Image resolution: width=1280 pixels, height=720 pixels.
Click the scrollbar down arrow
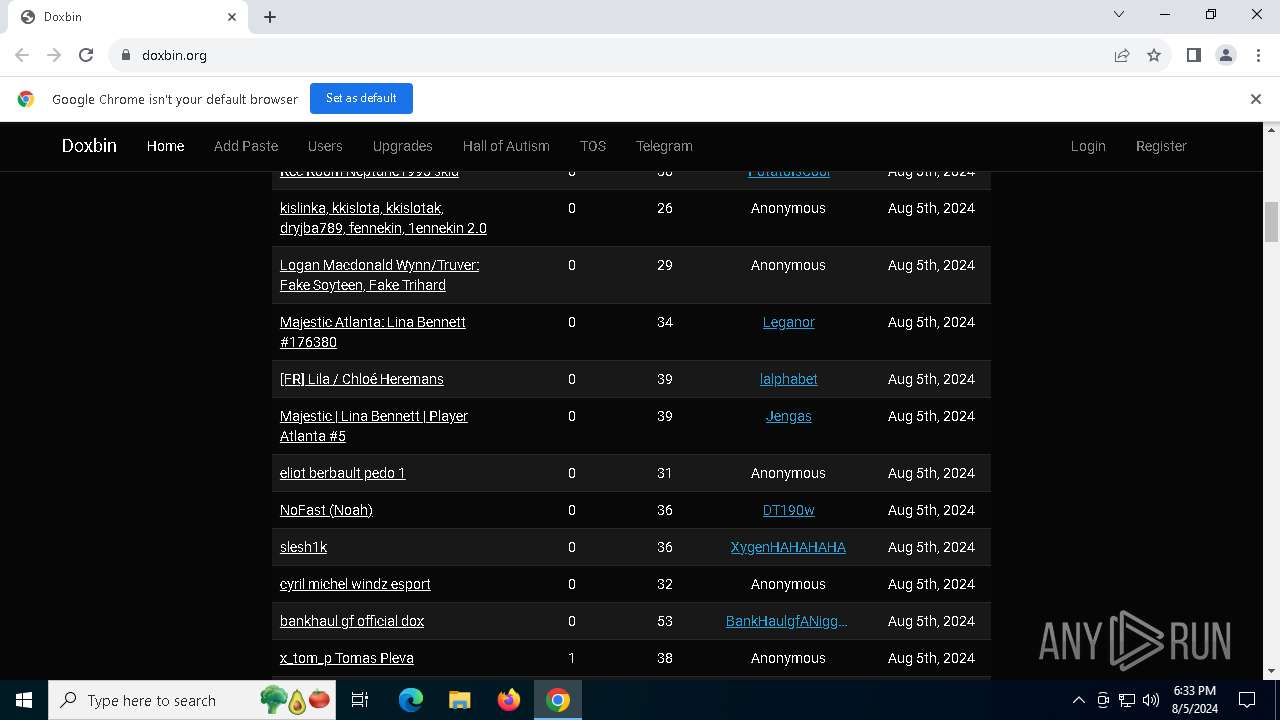(x=1272, y=671)
